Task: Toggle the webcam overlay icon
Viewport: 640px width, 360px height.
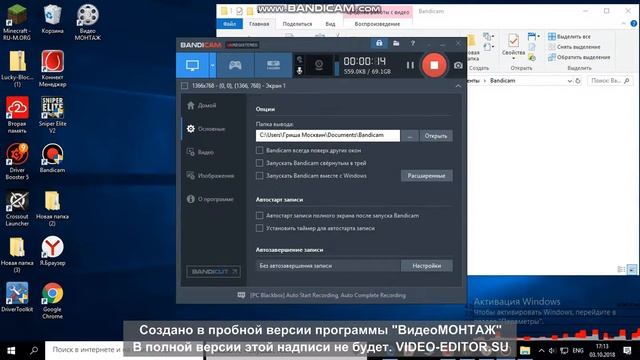Action: pyautogui.click(x=319, y=65)
